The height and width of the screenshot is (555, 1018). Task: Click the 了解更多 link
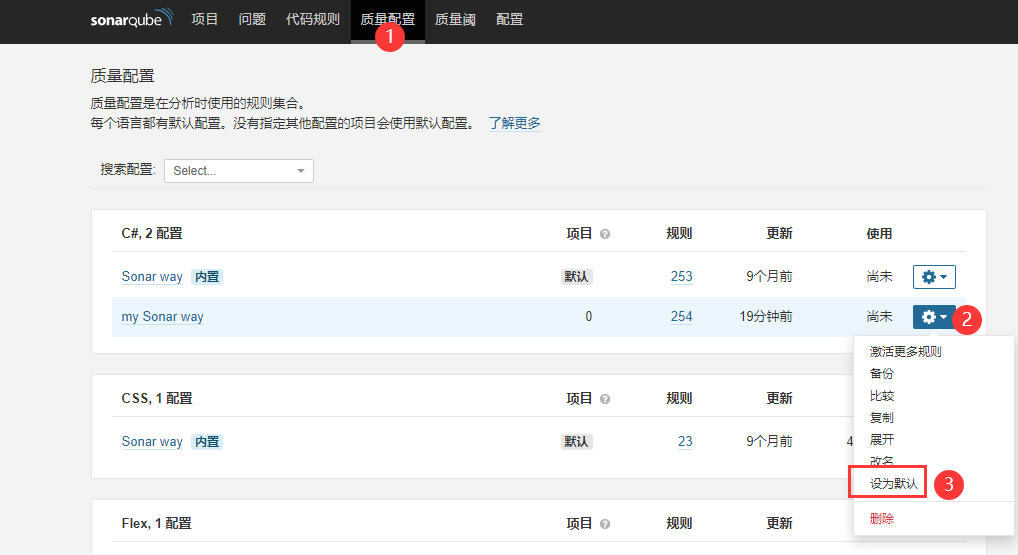[x=514, y=123]
